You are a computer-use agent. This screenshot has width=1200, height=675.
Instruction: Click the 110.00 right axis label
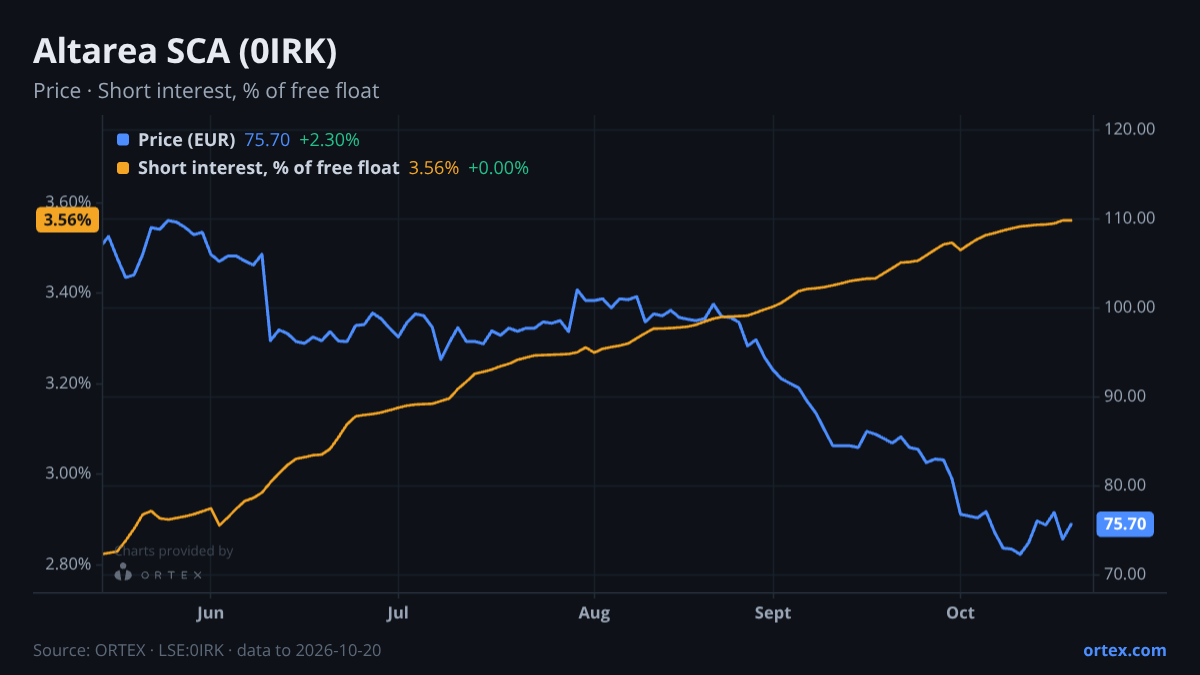[1130, 218]
